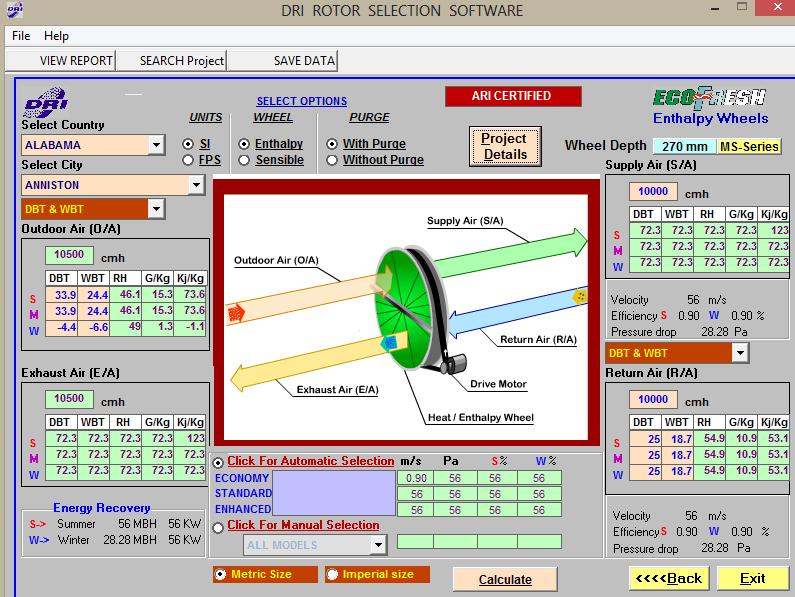Go back with <<<<Back button
The image size is (795, 597).
(669, 578)
